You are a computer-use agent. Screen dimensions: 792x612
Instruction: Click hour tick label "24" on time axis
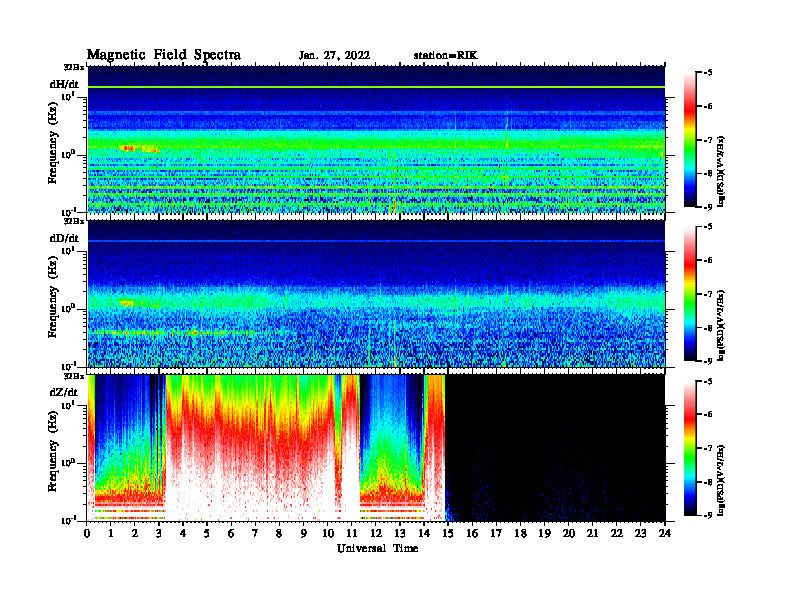pos(665,534)
